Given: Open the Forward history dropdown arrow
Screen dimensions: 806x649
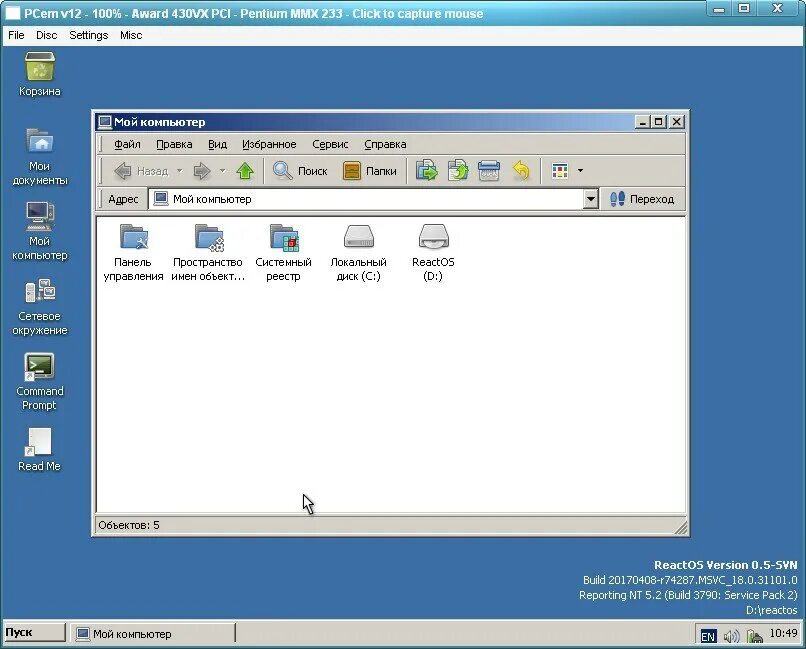Looking at the screenshot, I should [x=223, y=171].
